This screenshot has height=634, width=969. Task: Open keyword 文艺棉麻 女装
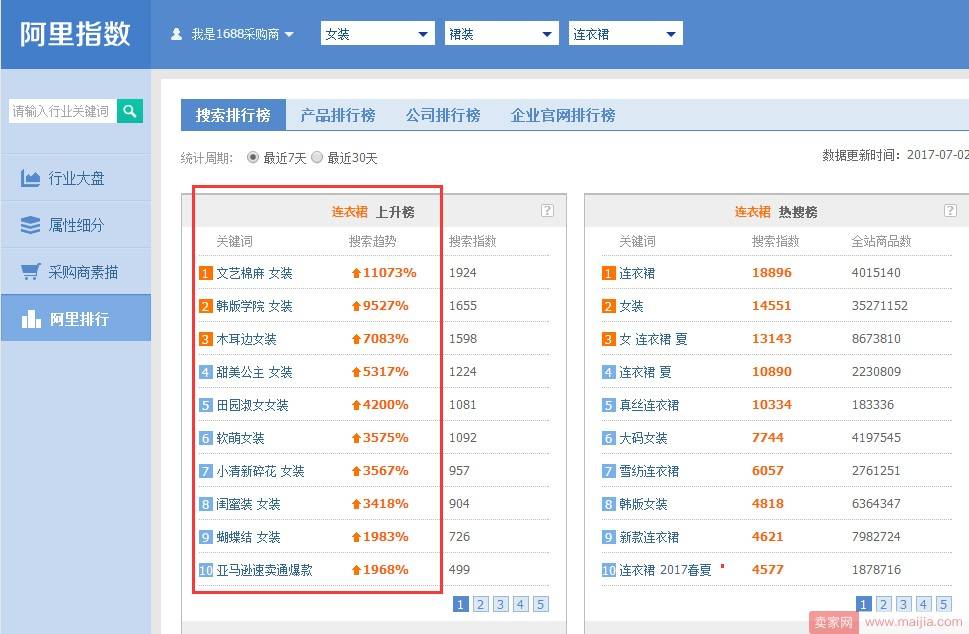pyautogui.click(x=254, y=273)
